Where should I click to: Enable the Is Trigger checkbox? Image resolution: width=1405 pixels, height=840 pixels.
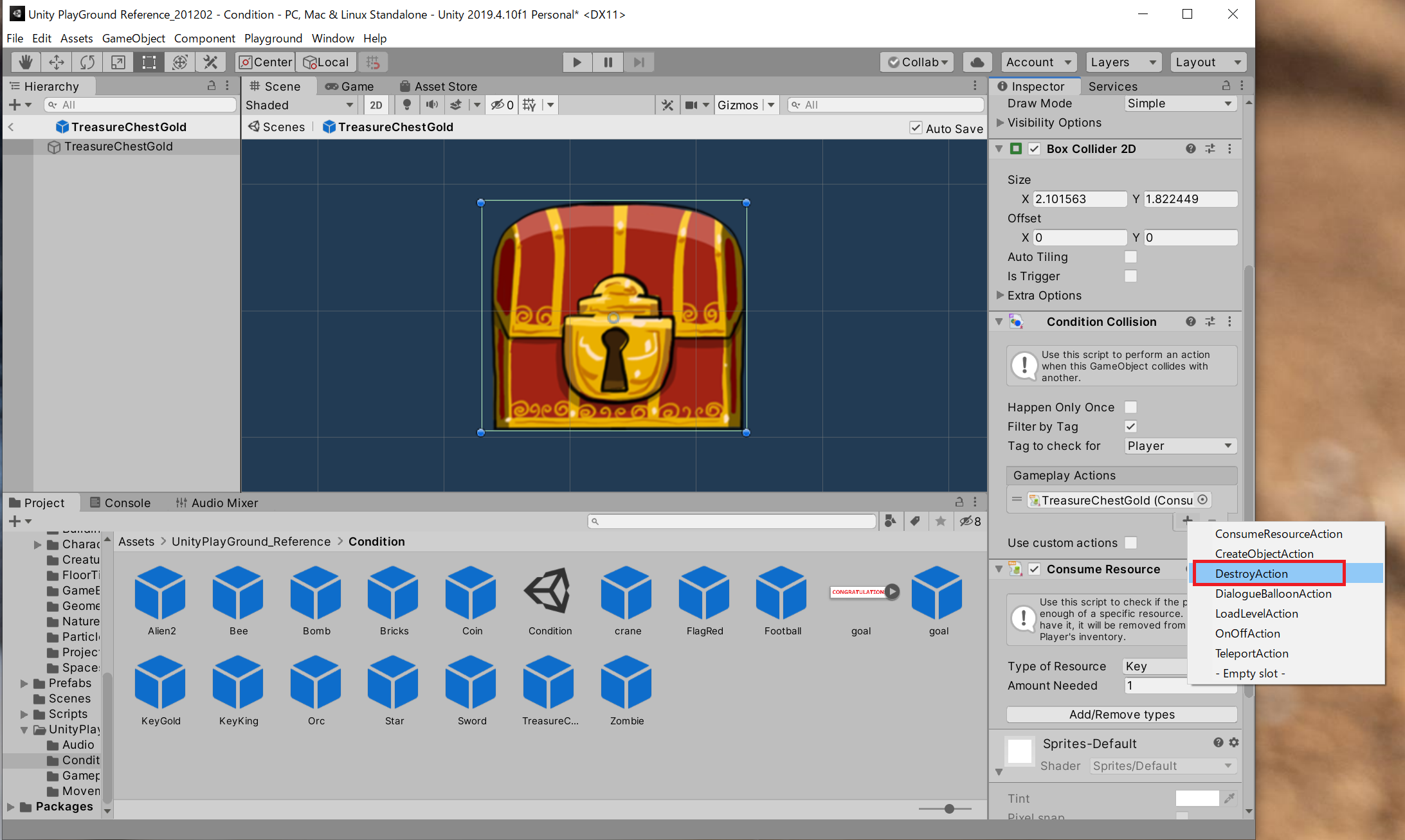click(1130, 276)
